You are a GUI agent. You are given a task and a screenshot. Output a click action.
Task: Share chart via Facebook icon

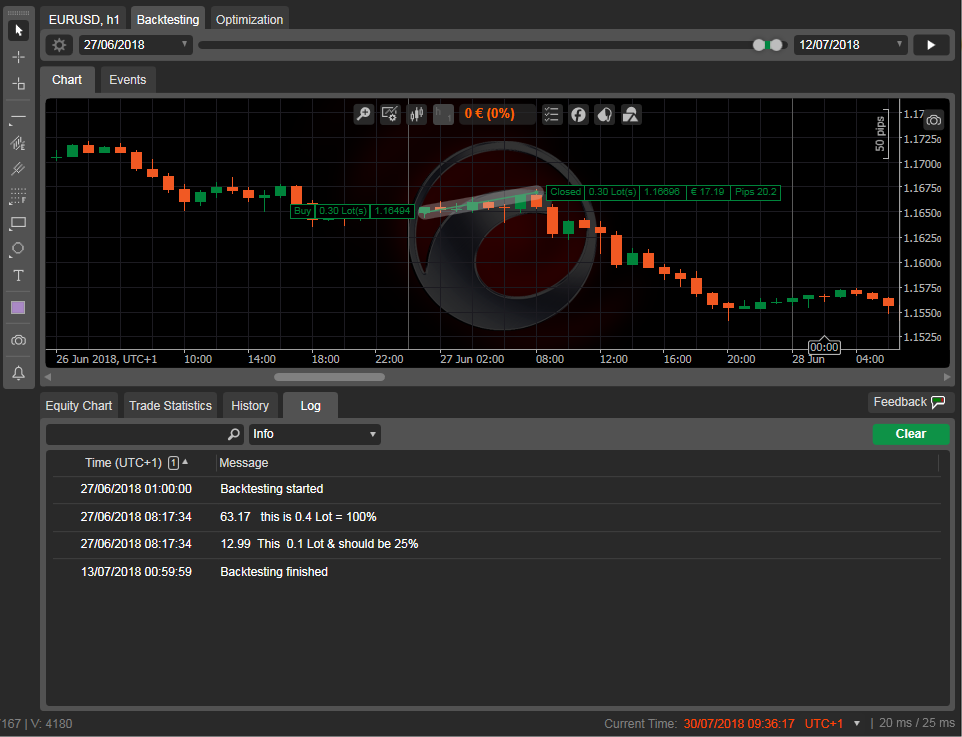578,114
